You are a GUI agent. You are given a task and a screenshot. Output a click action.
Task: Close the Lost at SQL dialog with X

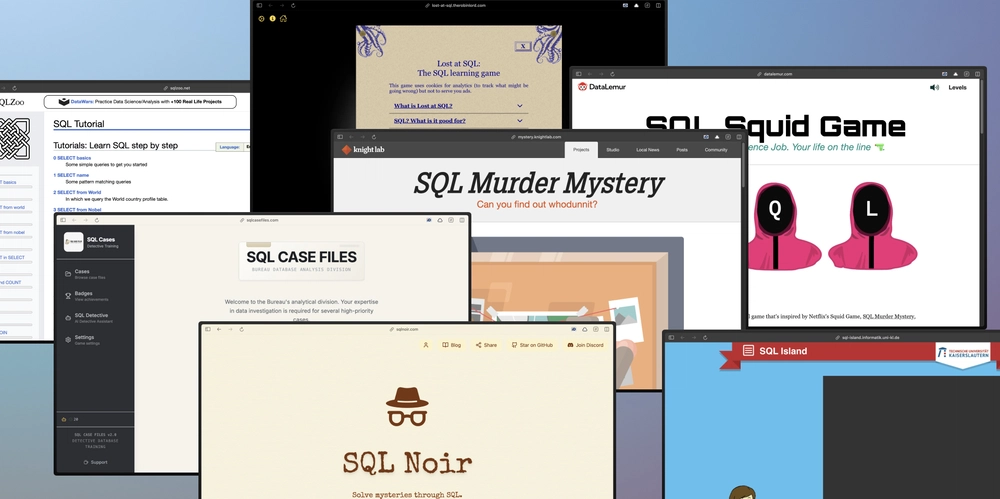(x=521, y=46)
